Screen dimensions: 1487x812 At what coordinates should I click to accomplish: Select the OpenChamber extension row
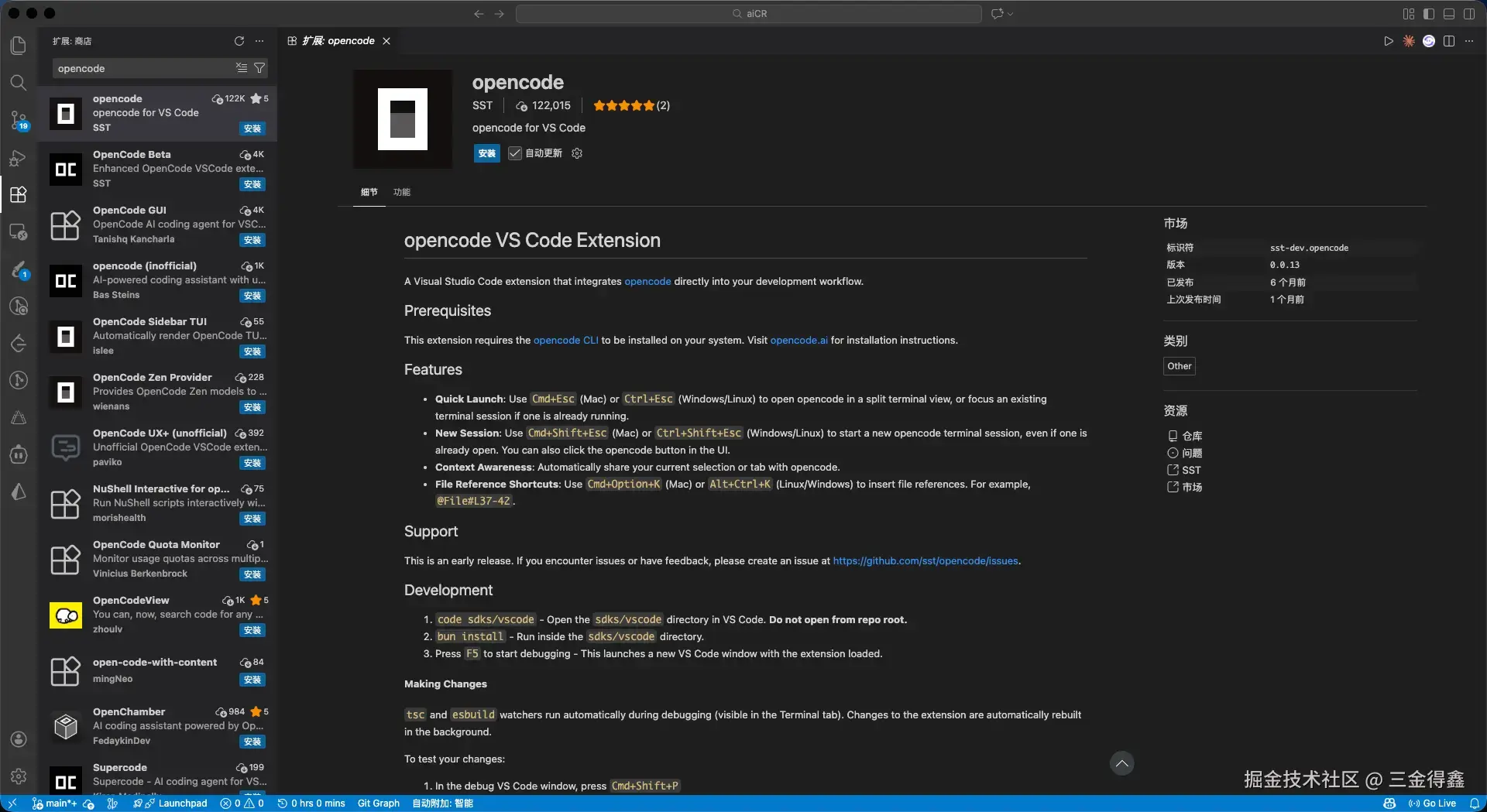[158, 726]
